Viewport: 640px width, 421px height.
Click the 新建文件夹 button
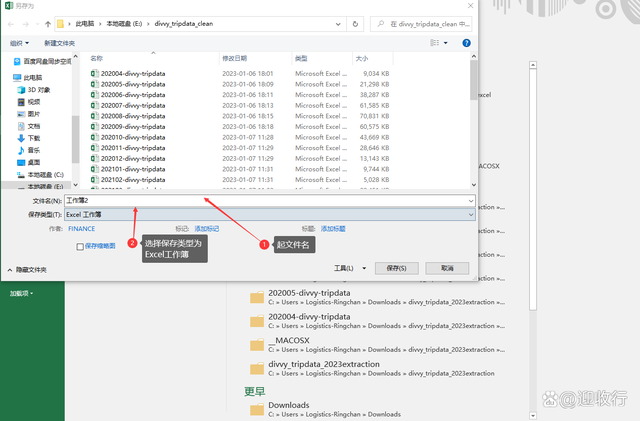point(59,43)
